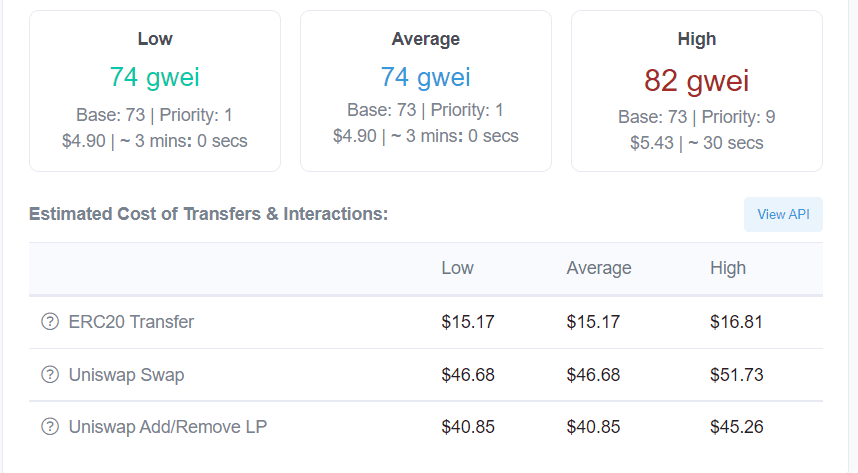Click the High column header
This screenshot has height=473, width=858.
728,268
